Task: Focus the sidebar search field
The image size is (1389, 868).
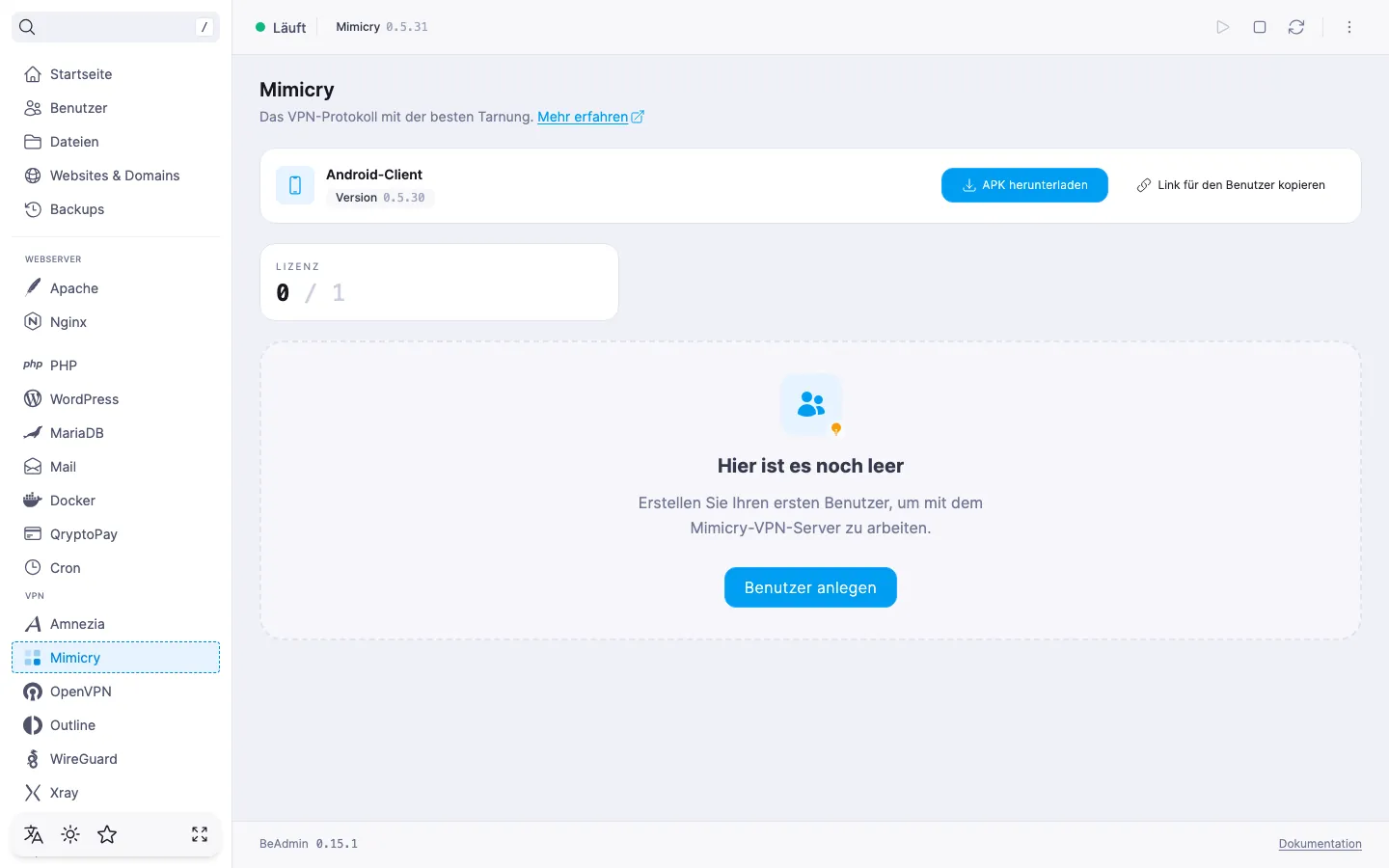Action: click(116, 27)
